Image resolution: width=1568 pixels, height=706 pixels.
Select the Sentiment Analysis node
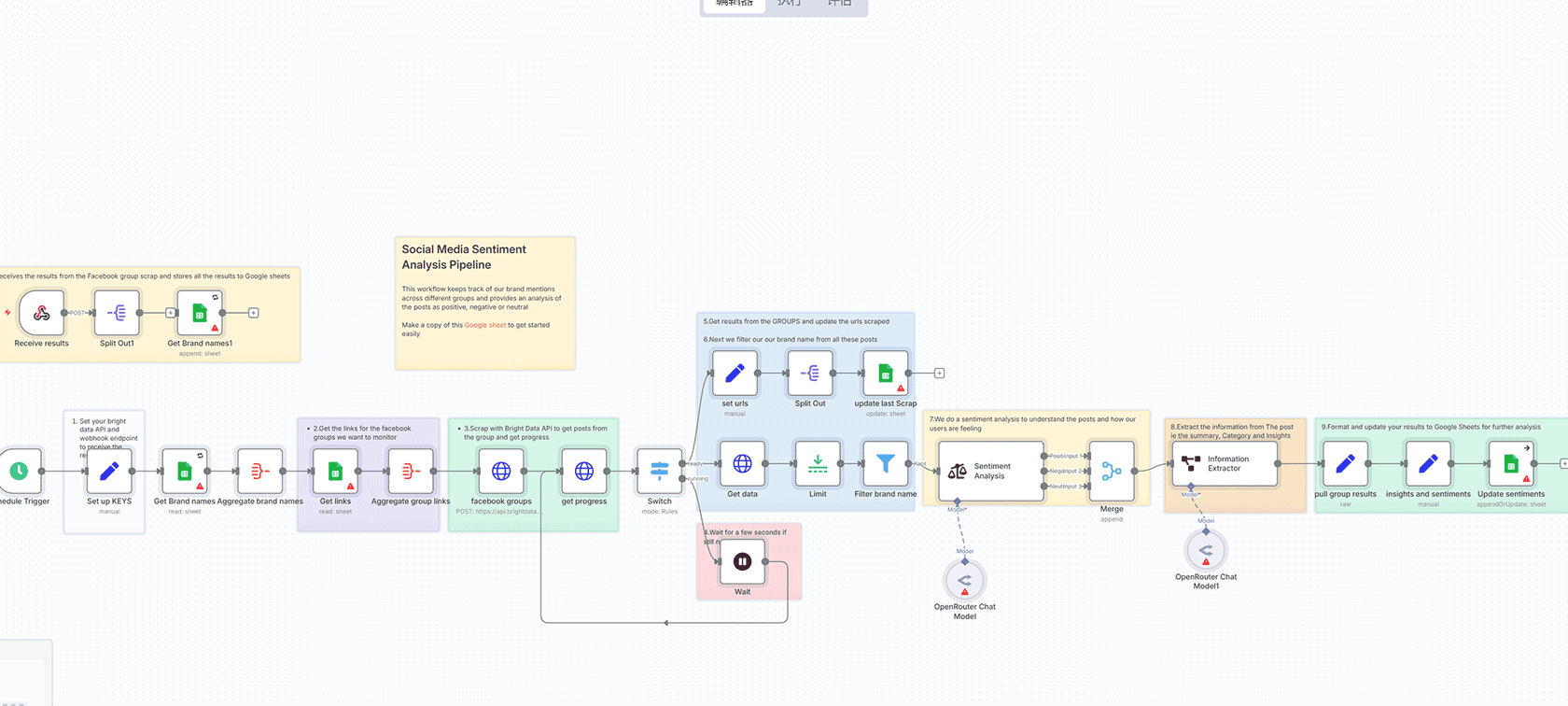tap(990, 472)
